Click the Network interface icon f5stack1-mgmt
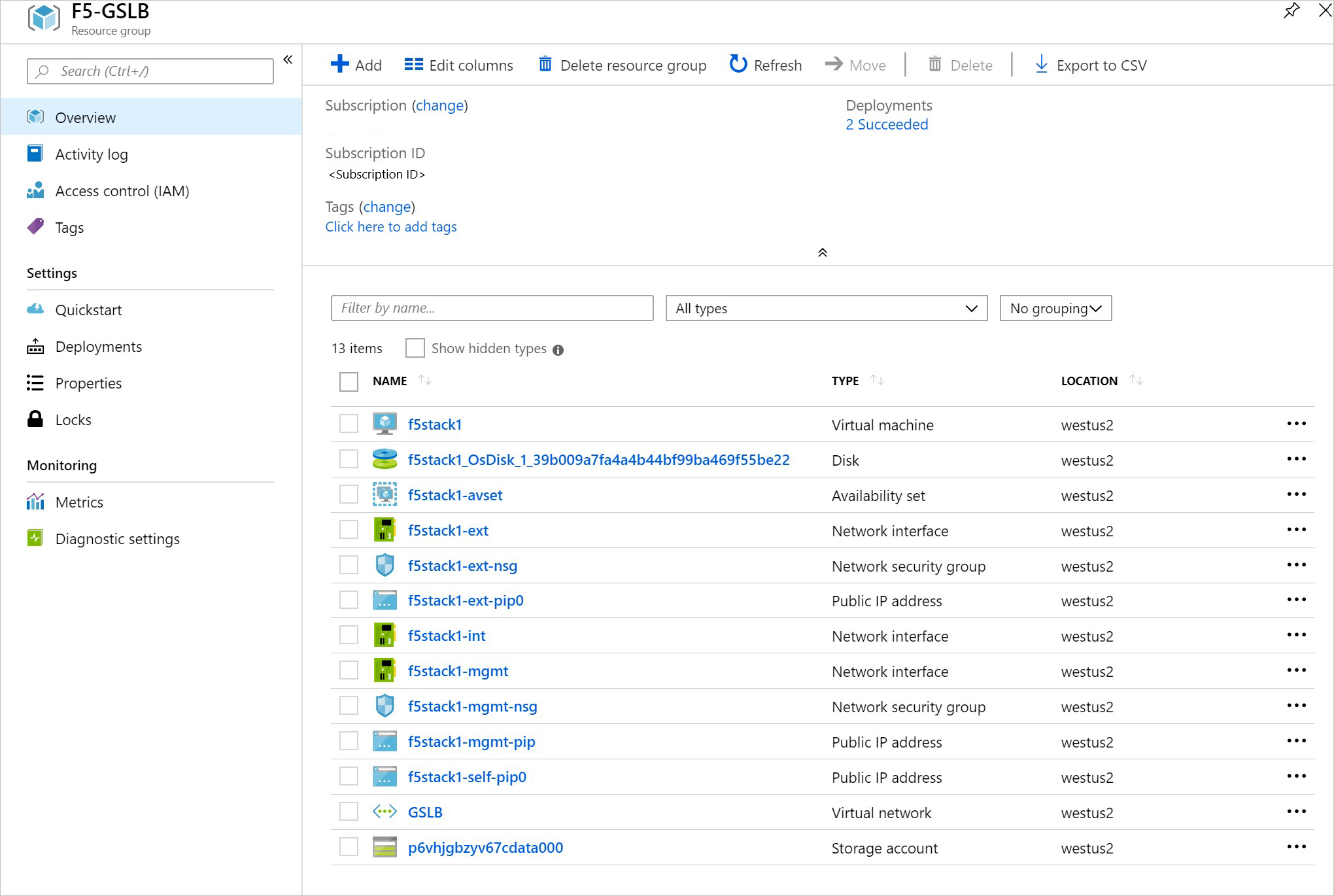This screenshot has height=896, width=1334. tap(385, 670)
